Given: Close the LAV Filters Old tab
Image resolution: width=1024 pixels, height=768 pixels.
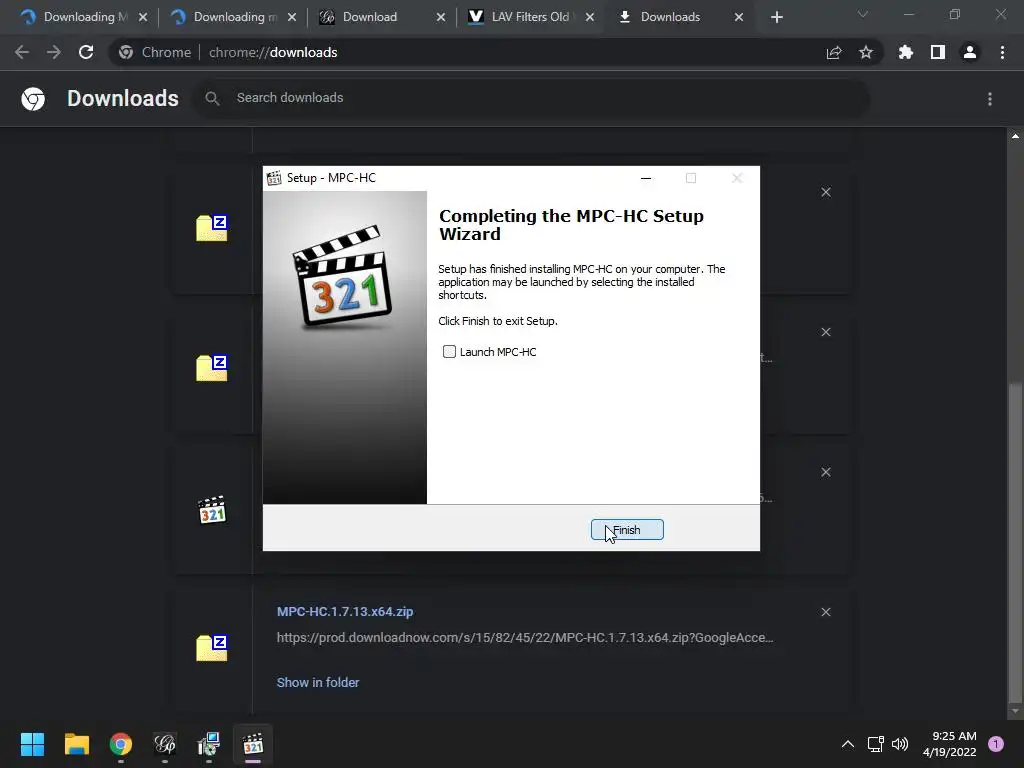Looking at the screenshot, I should (590, 17).
